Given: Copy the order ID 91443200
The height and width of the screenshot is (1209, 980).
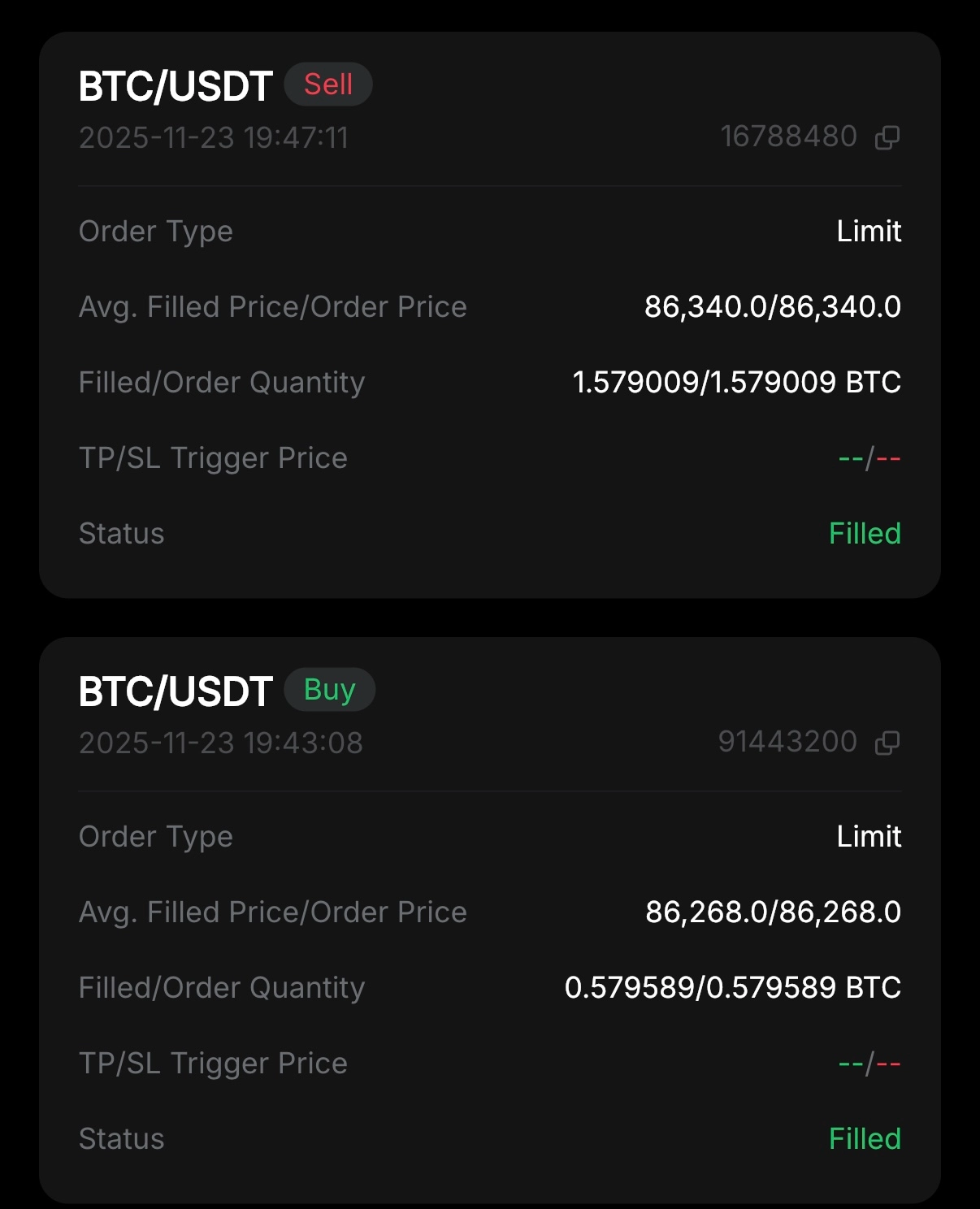Looking at the screenshot, I should click(x=887, y=743).
